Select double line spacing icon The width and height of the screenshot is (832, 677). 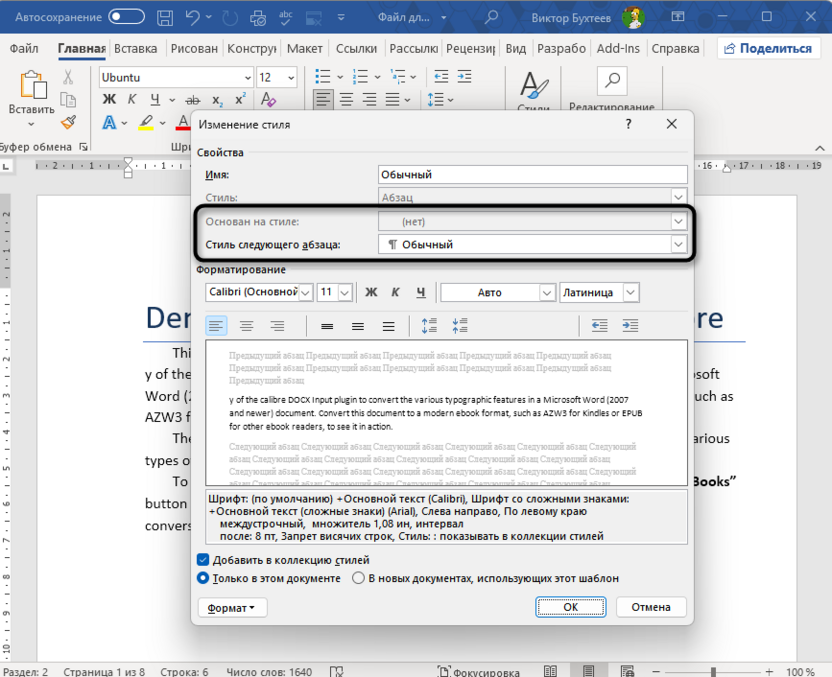click(387, 325)
